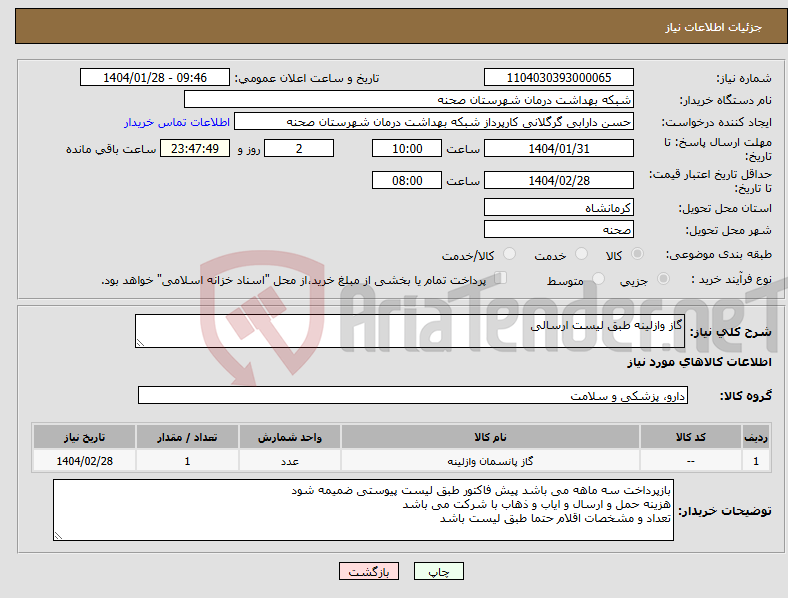Image resolution: width=788 pixels, height=598 pixels.
Task: Select the خدمت radio button
Action: tap(581, 254)
